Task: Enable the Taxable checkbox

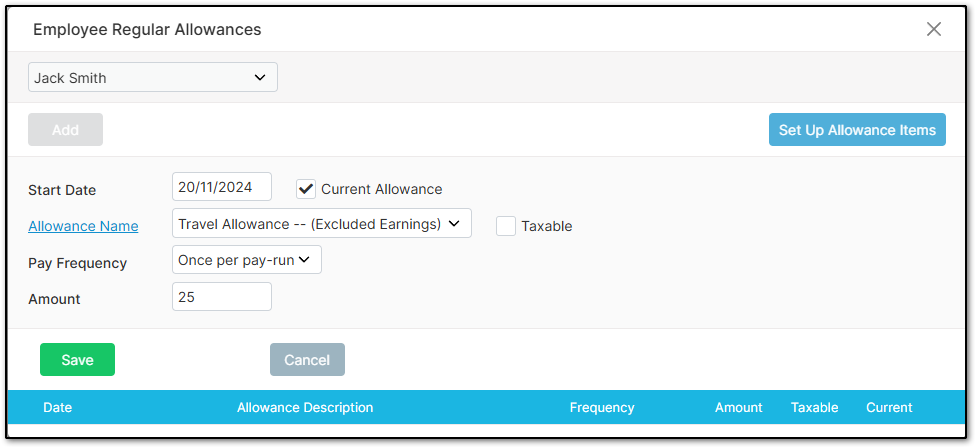Action: pos(506,226)
